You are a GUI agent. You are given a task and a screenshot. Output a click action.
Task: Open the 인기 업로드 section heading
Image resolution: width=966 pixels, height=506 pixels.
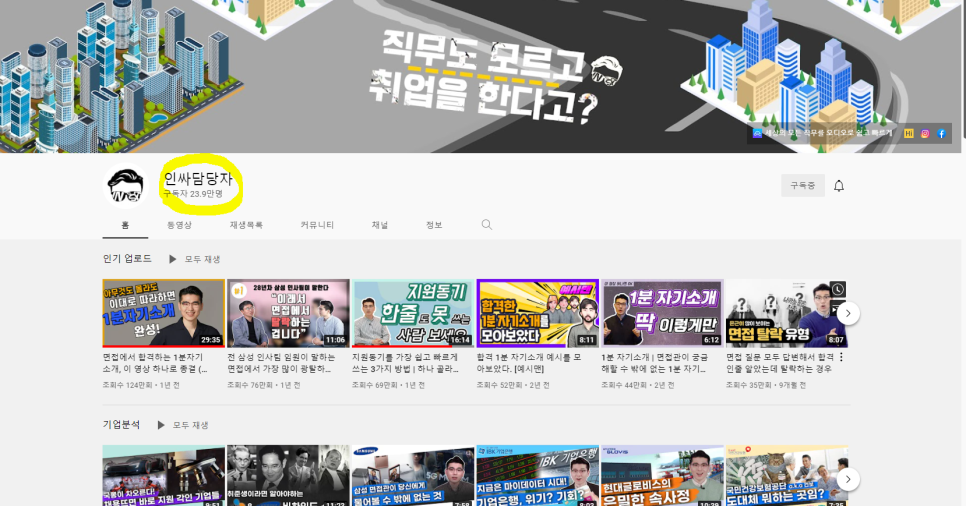127,258
